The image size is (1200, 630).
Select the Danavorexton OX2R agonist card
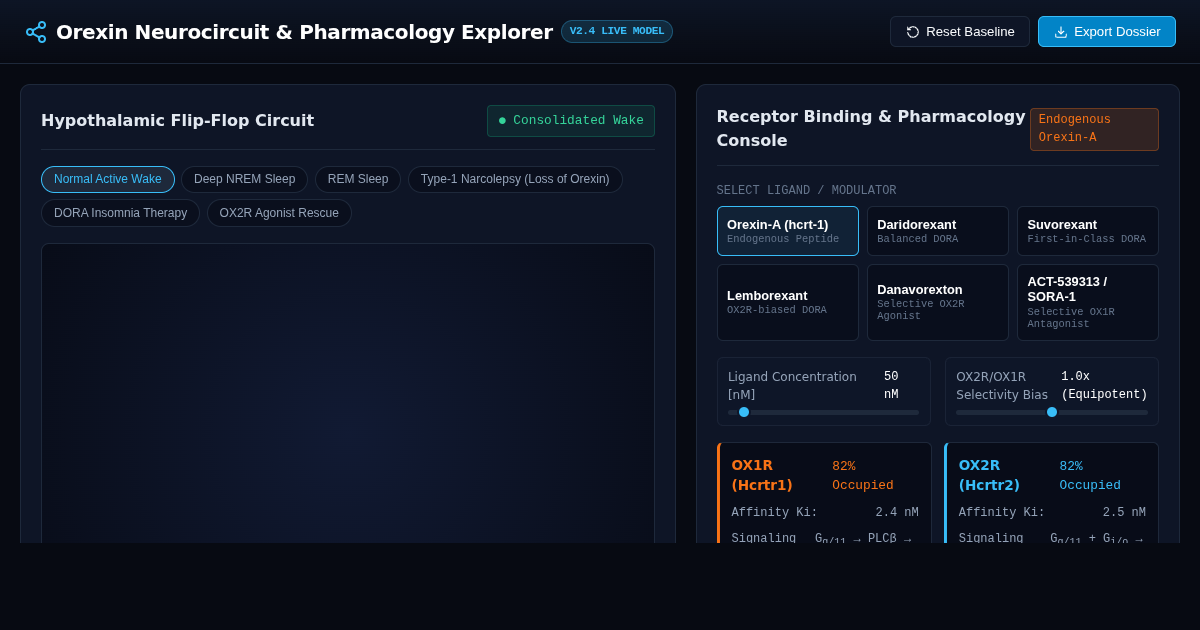(x=938, y=302)
